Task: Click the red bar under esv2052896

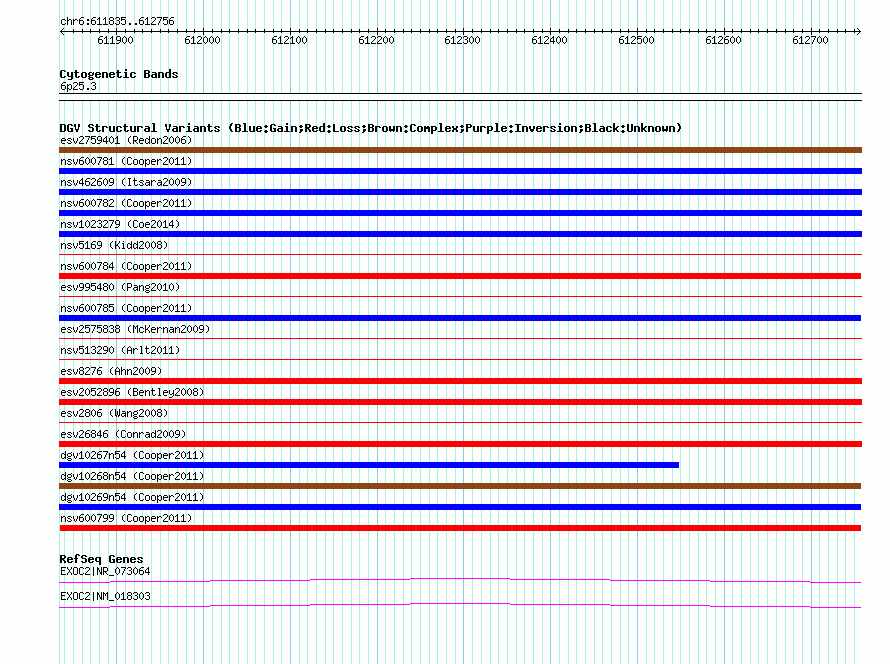Action: 460,402
